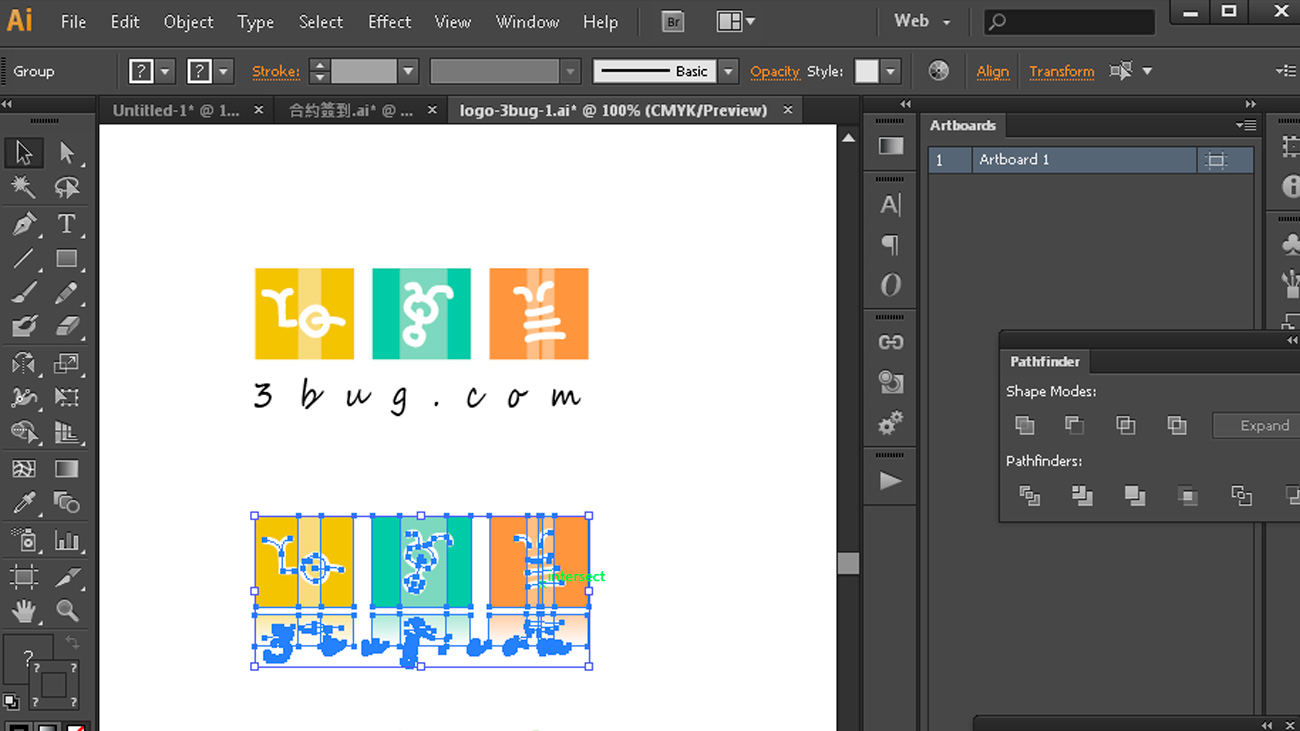This screenshot has width=1300, height=731.
Task: Select the Symbol Sprayer tool
Action: coord(23,541)
